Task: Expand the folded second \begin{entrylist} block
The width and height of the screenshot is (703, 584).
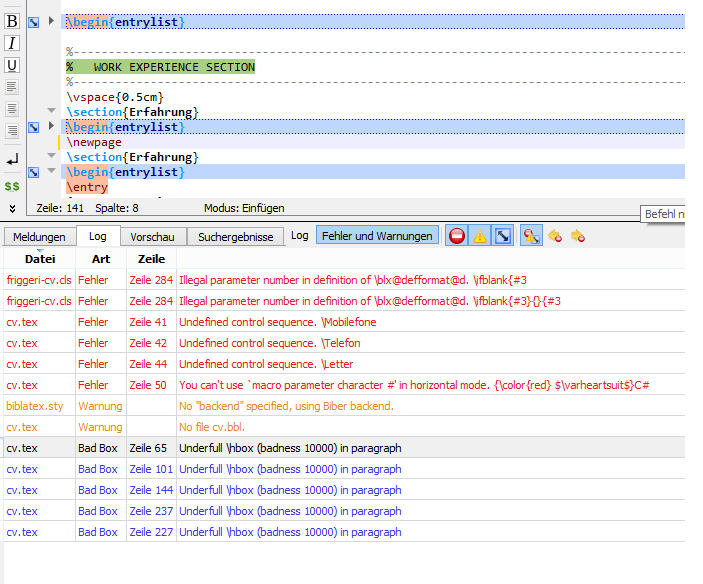Action: [x=51, y=126]
